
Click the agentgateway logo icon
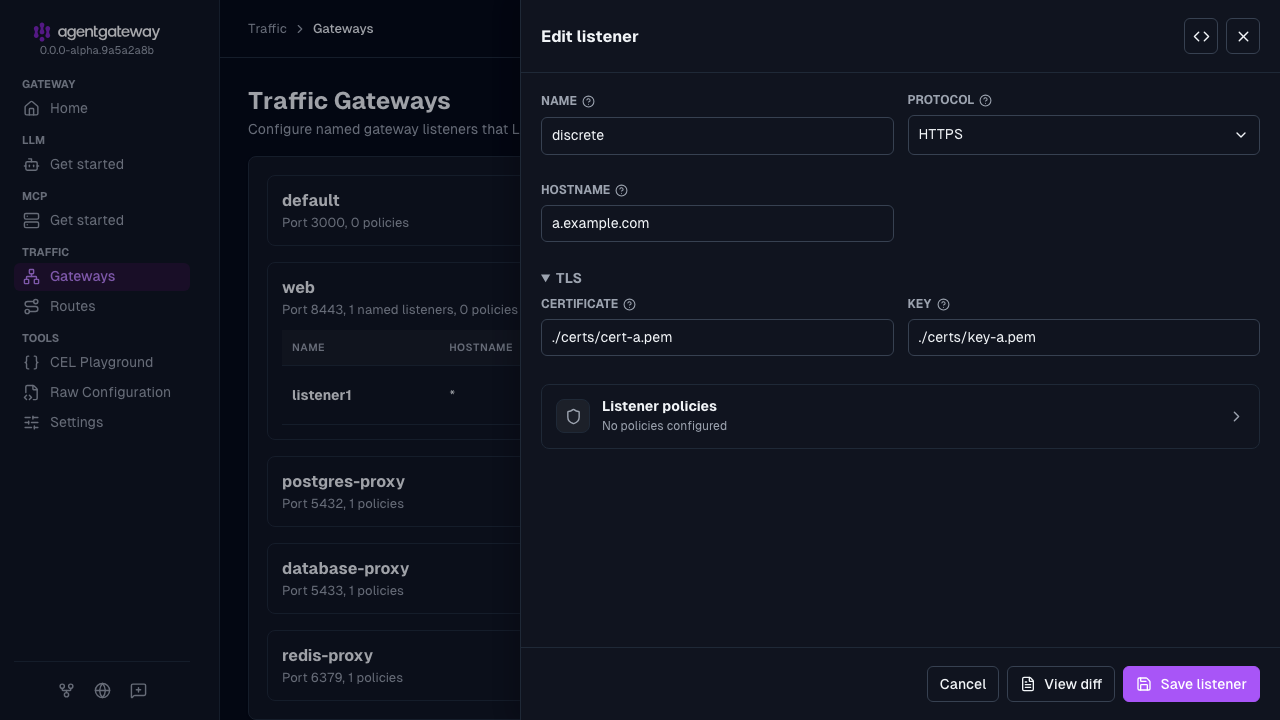(x=42, y=32)
